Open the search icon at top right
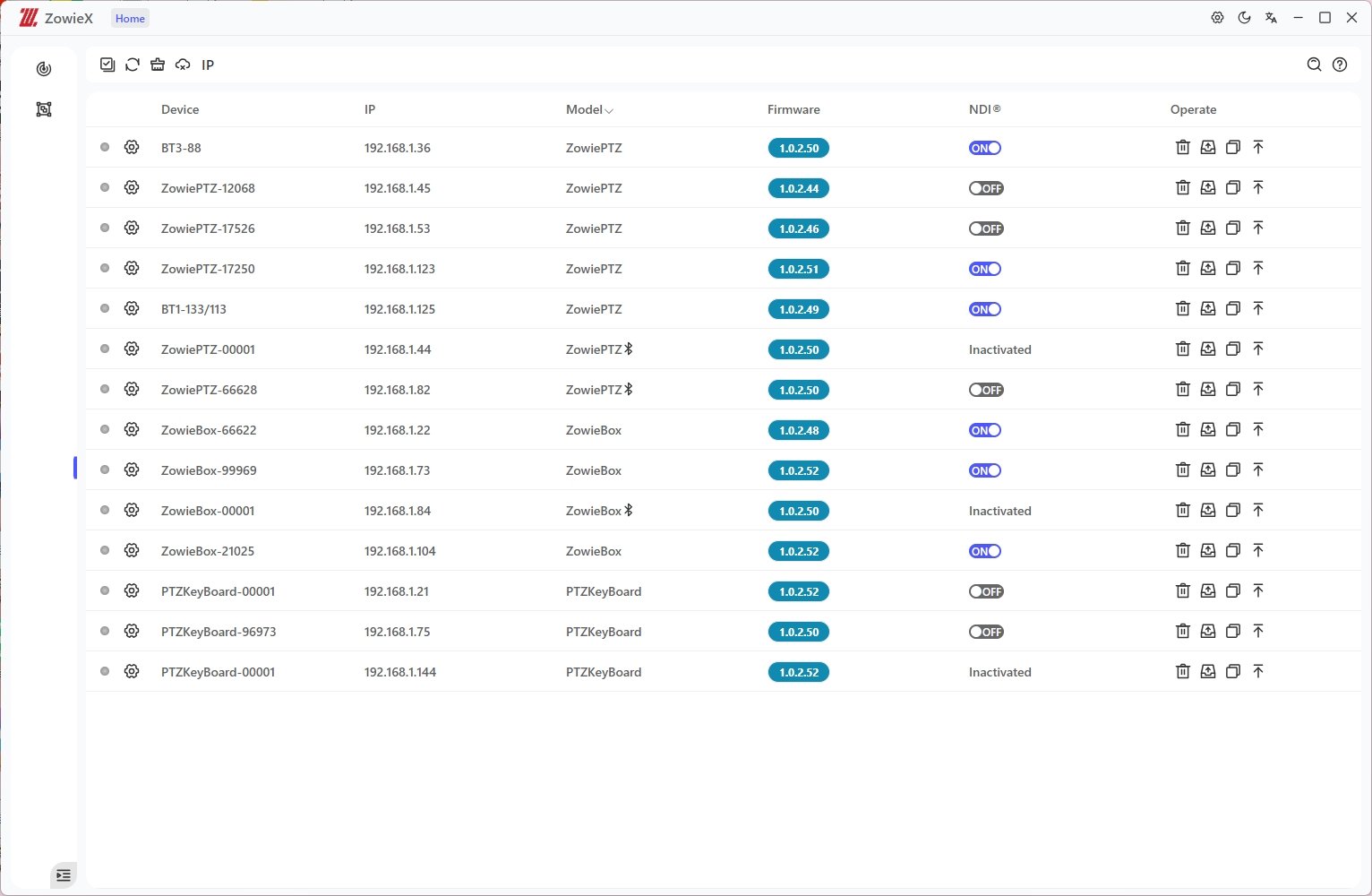The height and width of the screenshot is (896, 1372). [1314, 65]
